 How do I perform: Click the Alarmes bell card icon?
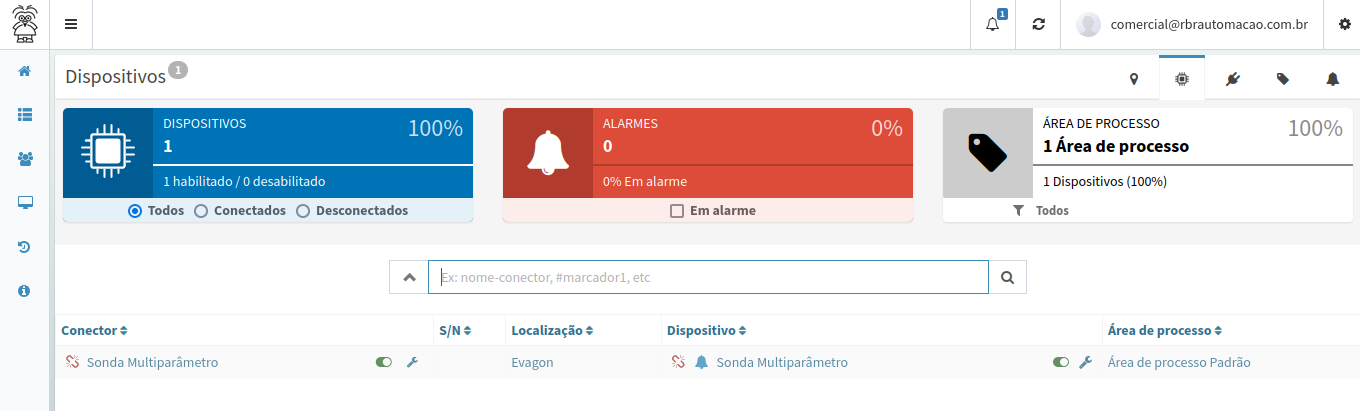(548, 152)
